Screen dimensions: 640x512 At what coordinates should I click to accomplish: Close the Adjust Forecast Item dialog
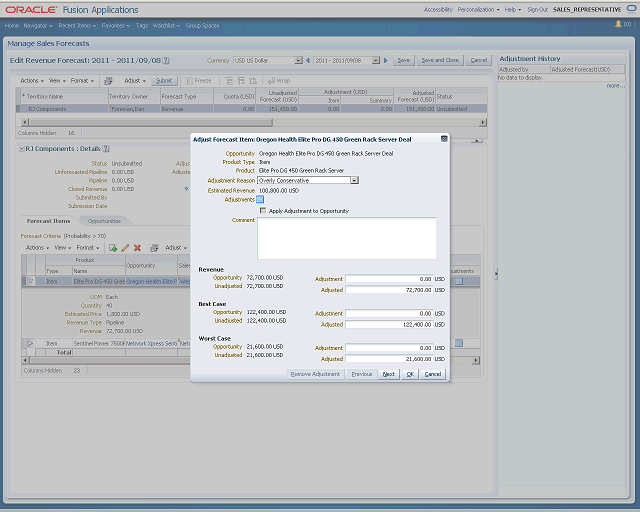pyautogui.click(x=444, y=139)
